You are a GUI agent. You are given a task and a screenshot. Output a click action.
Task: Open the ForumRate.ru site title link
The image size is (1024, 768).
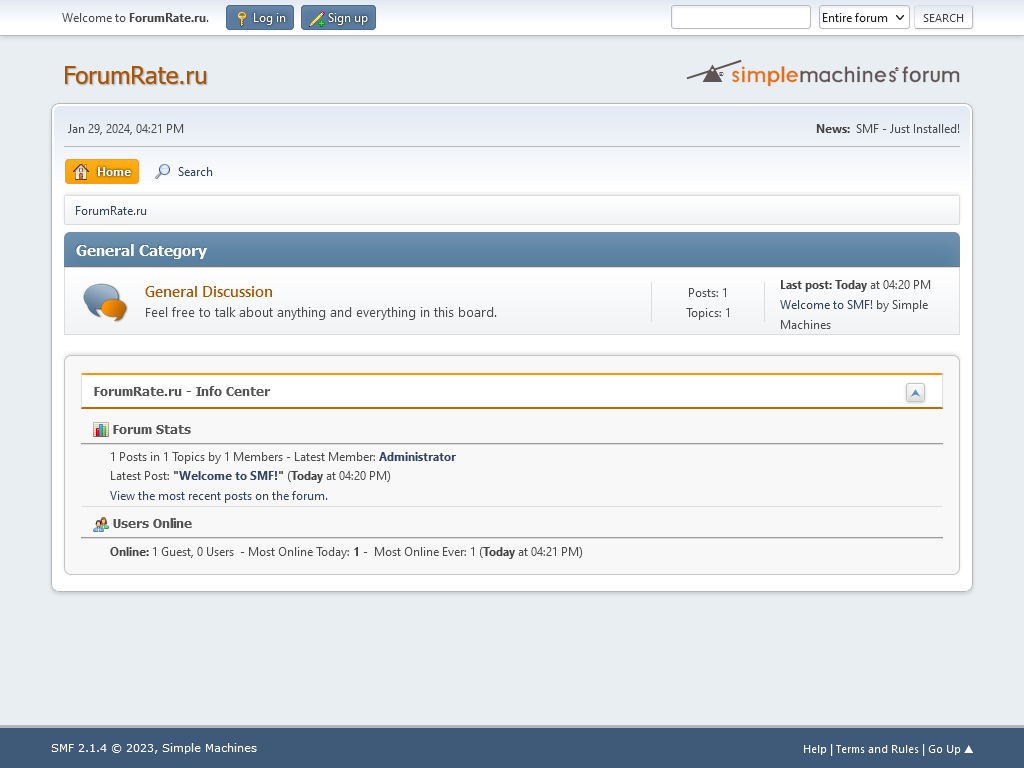tap(135, 75)
